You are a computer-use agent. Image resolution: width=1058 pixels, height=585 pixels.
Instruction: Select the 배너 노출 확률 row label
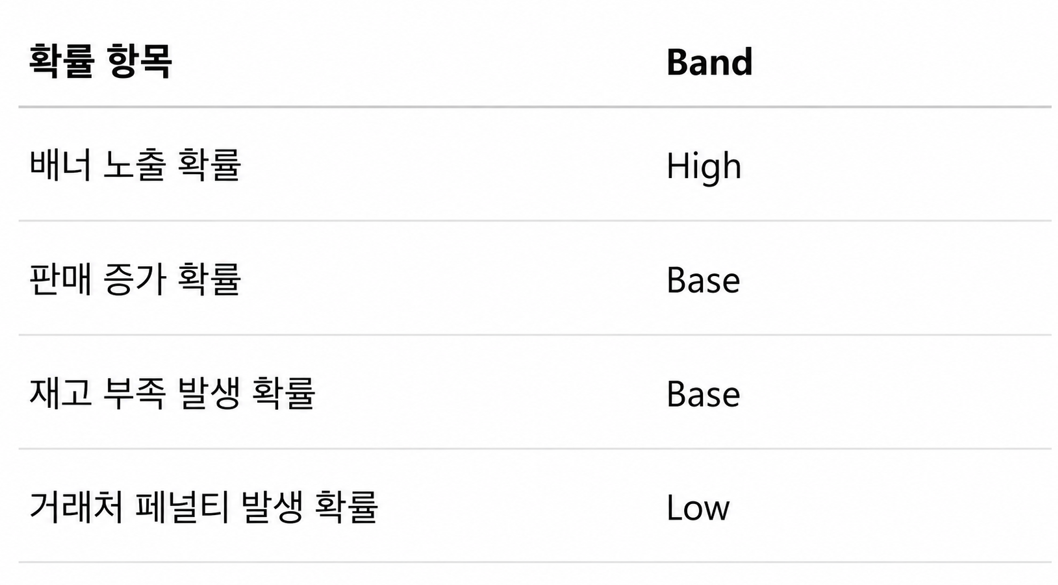pyautogui.click(x=135, y=165)
